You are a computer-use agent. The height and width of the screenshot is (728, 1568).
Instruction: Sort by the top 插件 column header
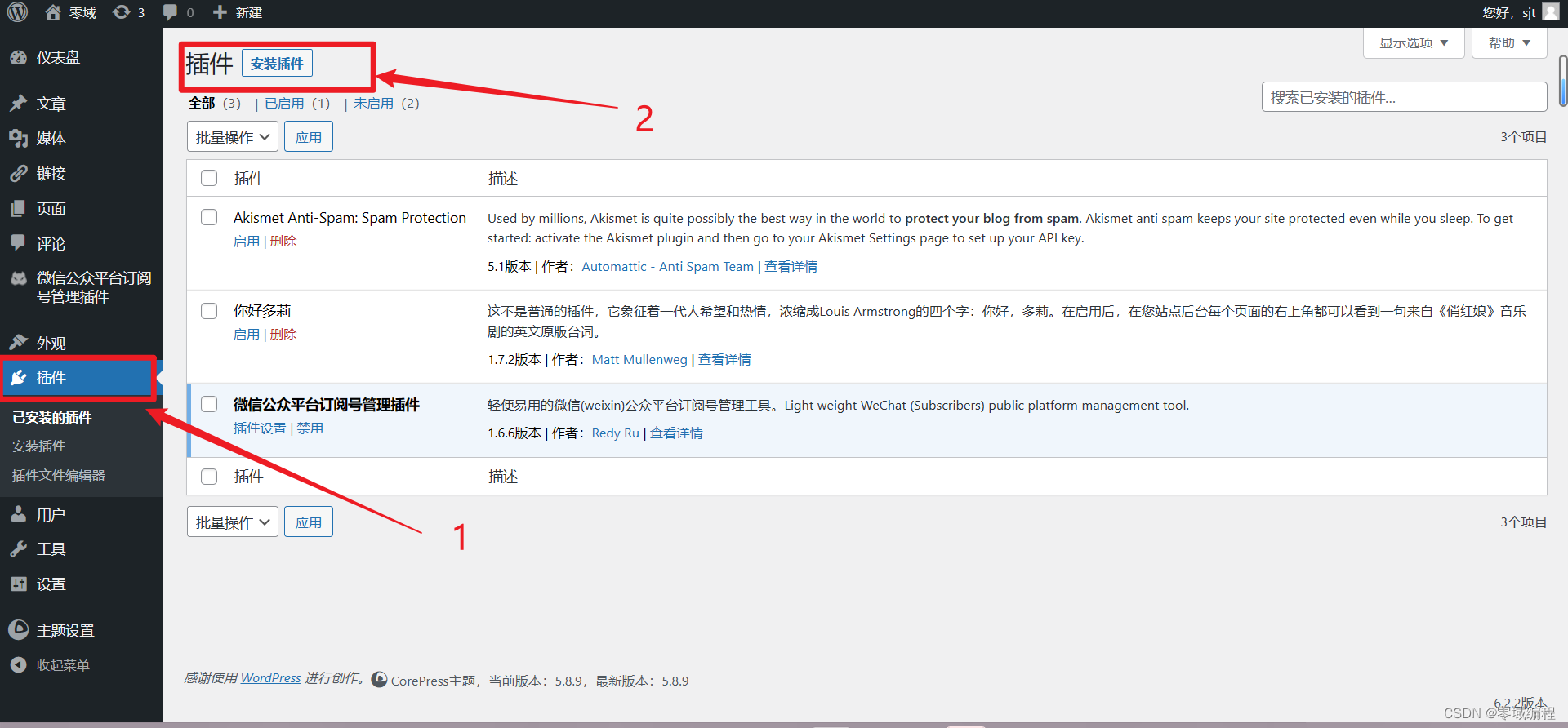pos(248,178)
